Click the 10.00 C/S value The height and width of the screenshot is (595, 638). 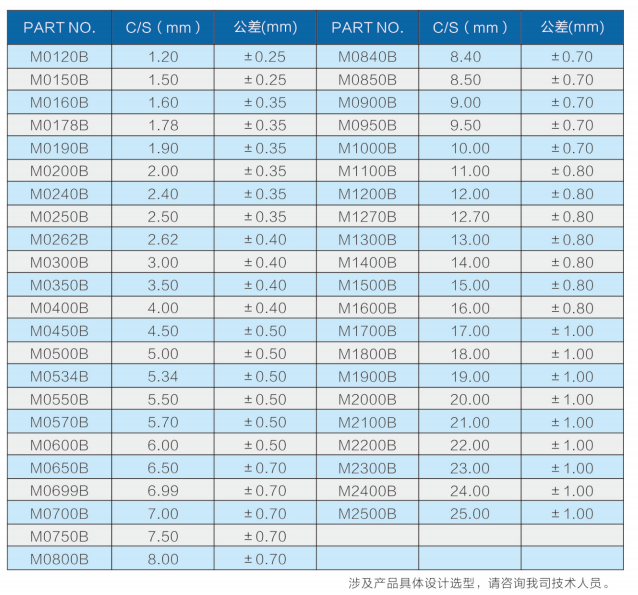click(x=470, y=148)
